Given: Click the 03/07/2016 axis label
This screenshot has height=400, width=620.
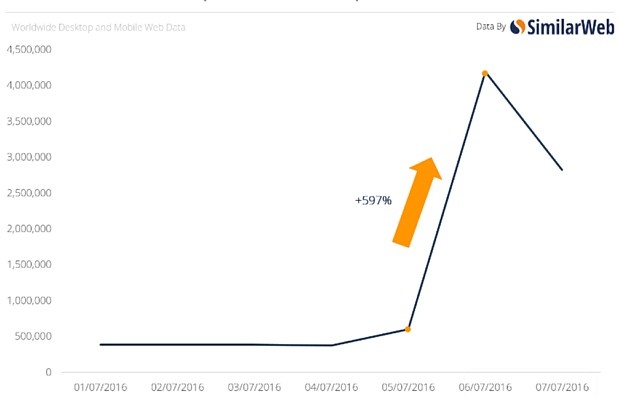Looking at the screenshot, I should (x=254, y=386).
